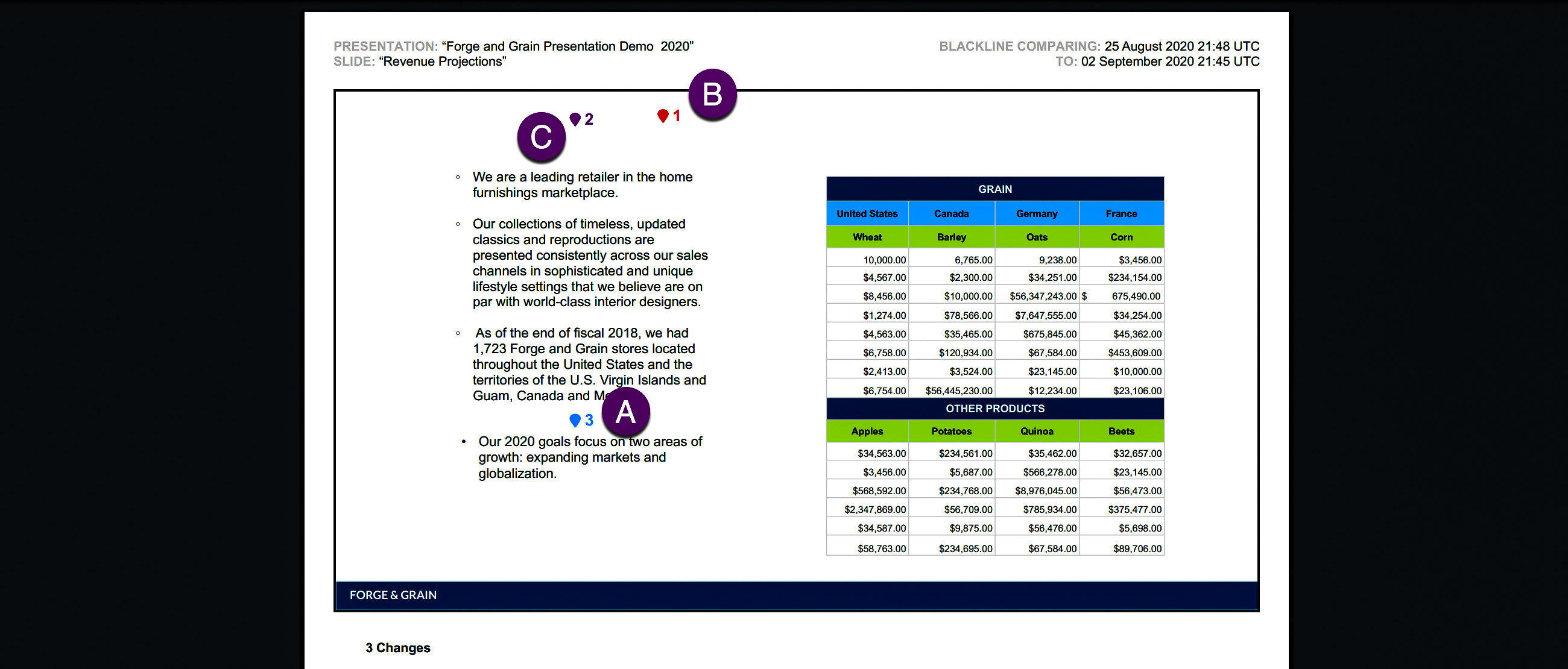Click the green Corn header cell
The width and height of the screenshot is (1568, 669).
(1121, 237)
